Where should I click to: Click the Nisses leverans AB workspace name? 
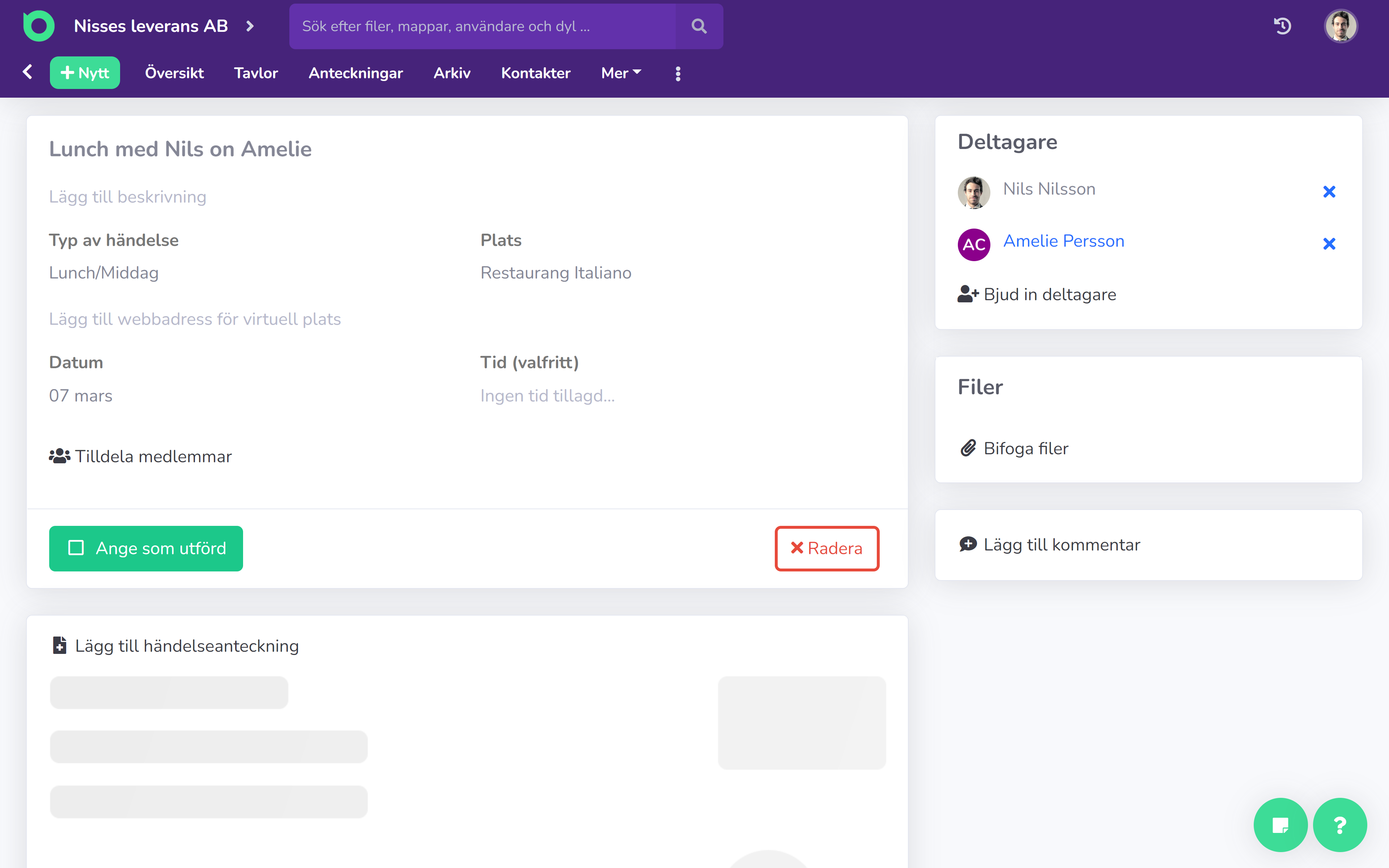pos(151,26)
